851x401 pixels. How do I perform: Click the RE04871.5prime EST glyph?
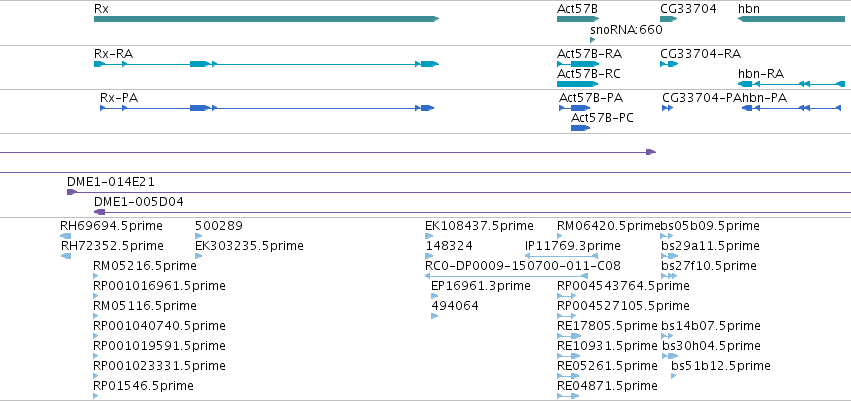(568, 396)
